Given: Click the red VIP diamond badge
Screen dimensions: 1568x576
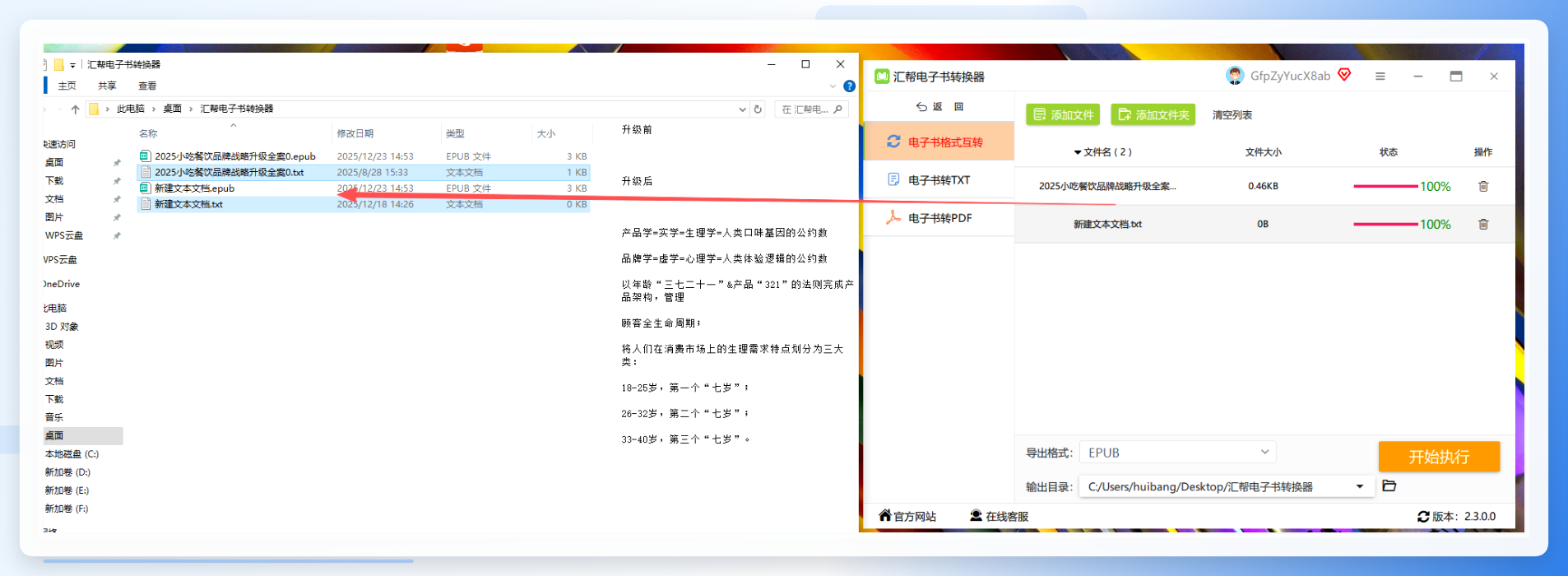Looking at the screenshot, I should (1344, 75).
